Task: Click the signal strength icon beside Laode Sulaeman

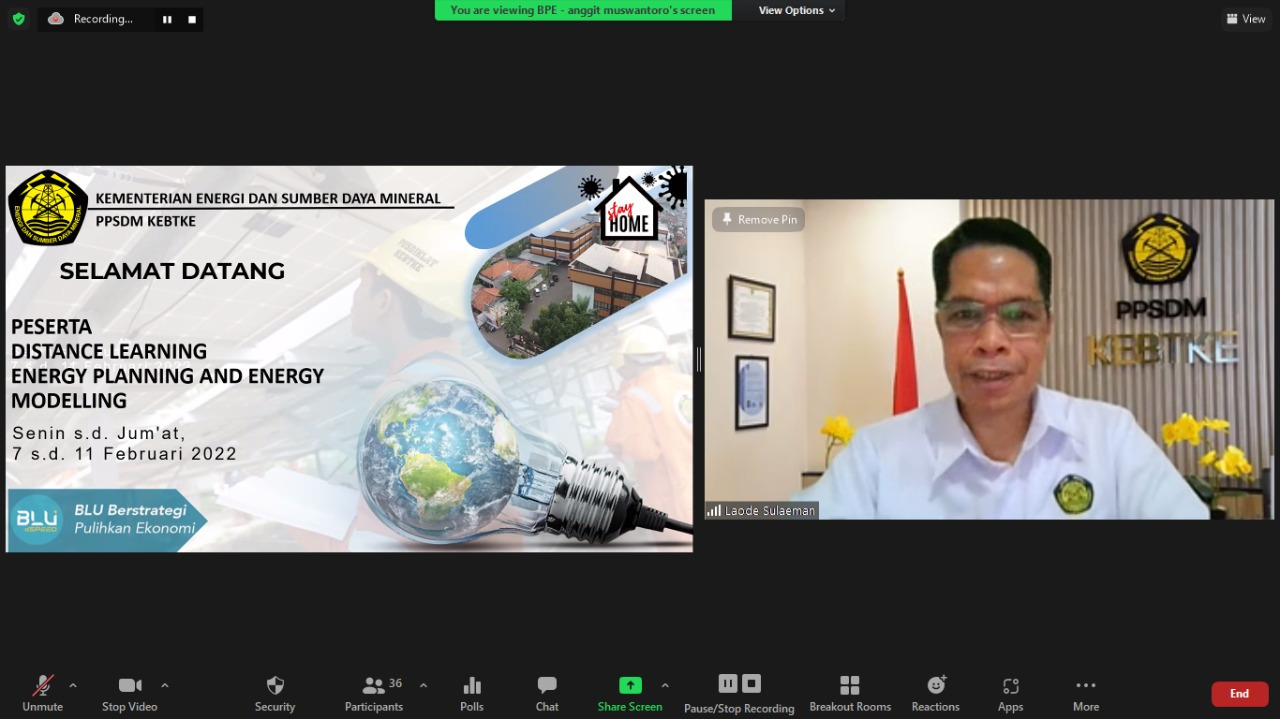Action: point(714,511)
